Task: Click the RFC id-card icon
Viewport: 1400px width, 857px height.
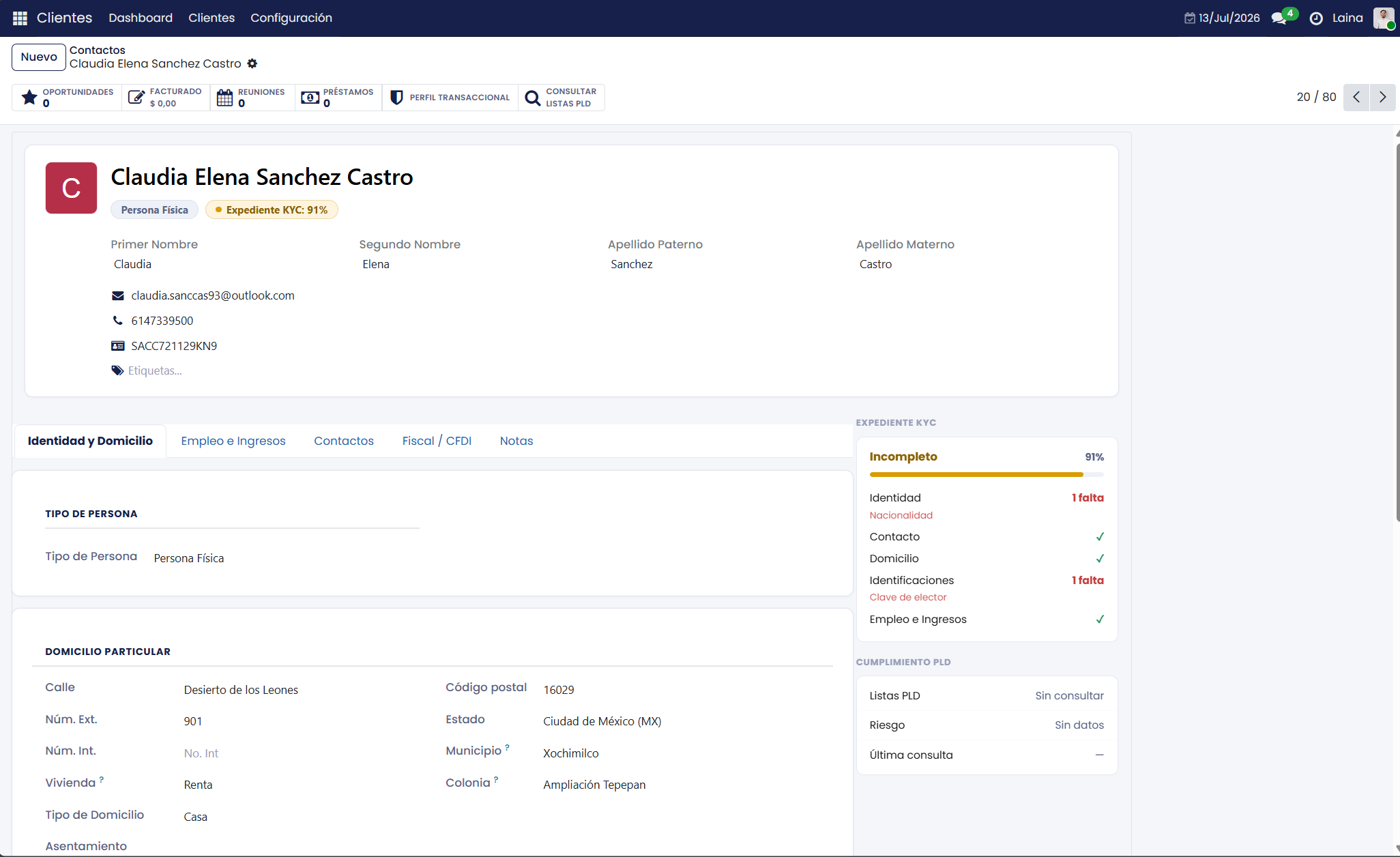Action: coord(118,346)
